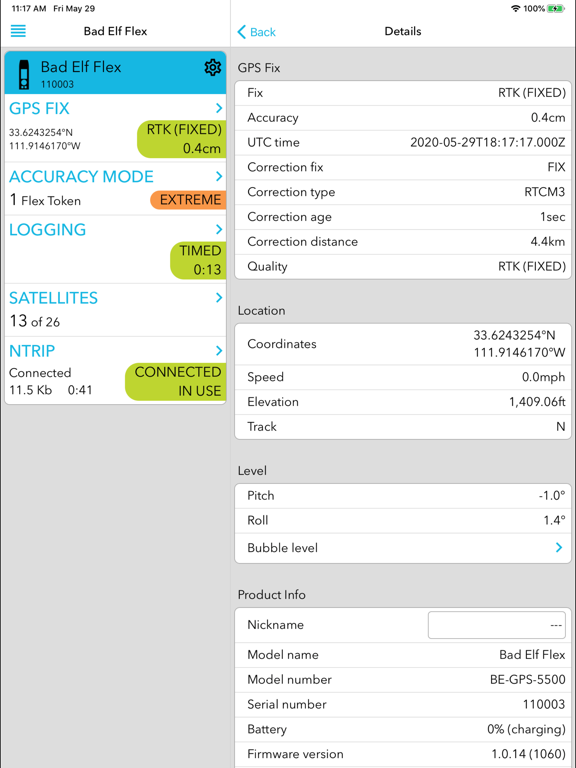Expand the NTRIP section chevron

click(x=219, y=351)
